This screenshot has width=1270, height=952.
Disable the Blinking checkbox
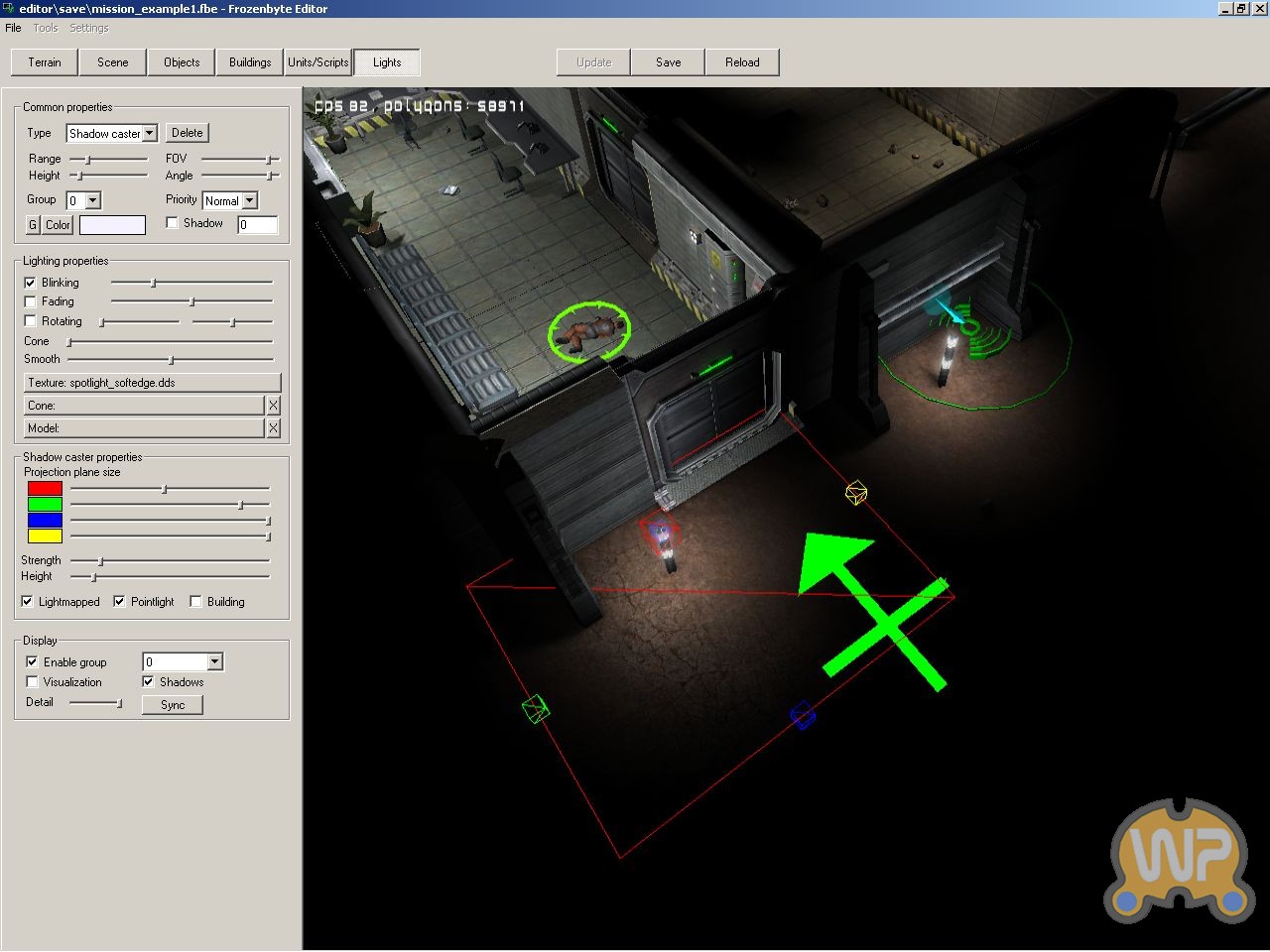pyautogui.click(x=31, y=283)
